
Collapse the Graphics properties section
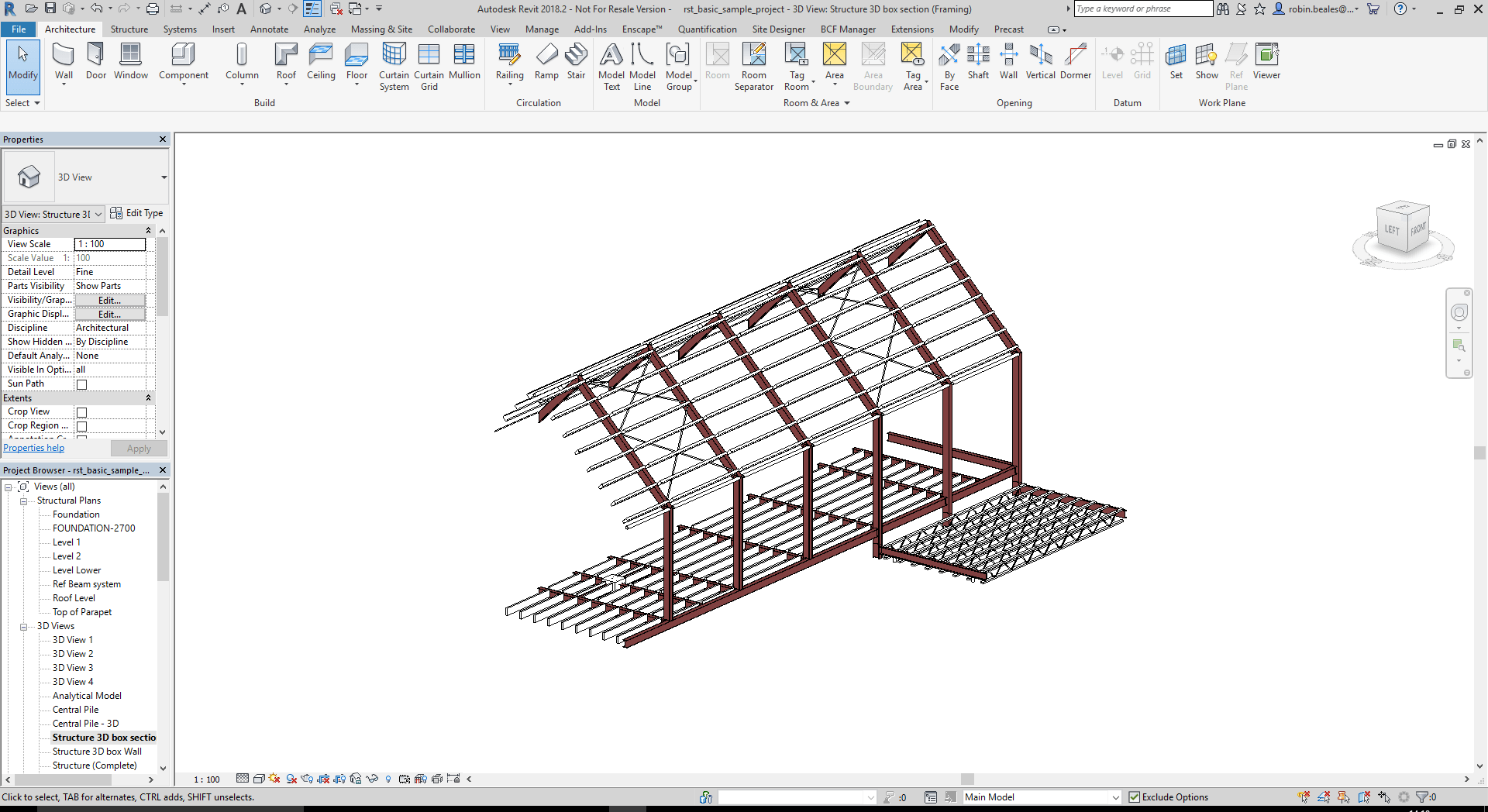148,231
